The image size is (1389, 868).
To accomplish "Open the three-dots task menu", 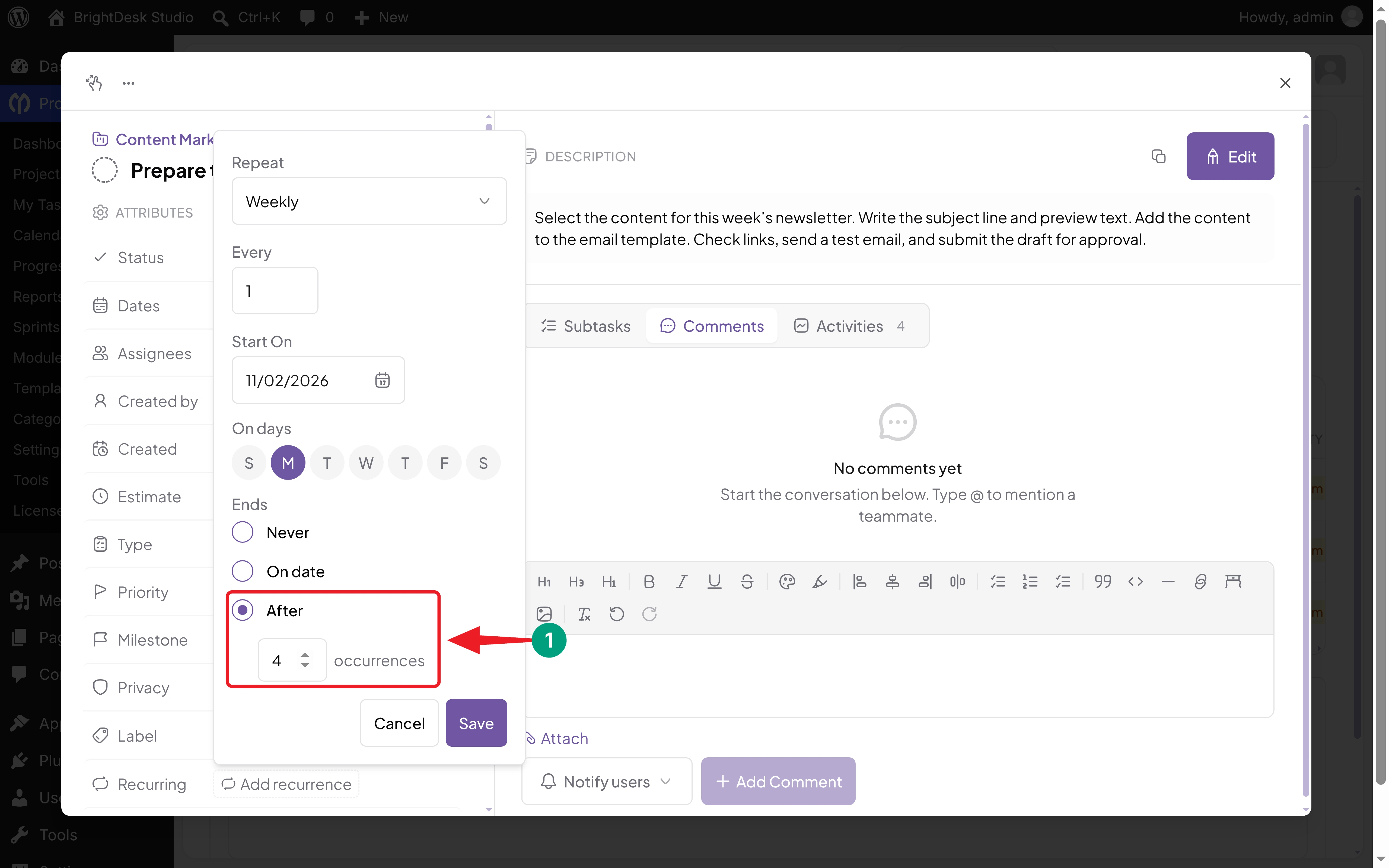I will click(x=129, y=83).
